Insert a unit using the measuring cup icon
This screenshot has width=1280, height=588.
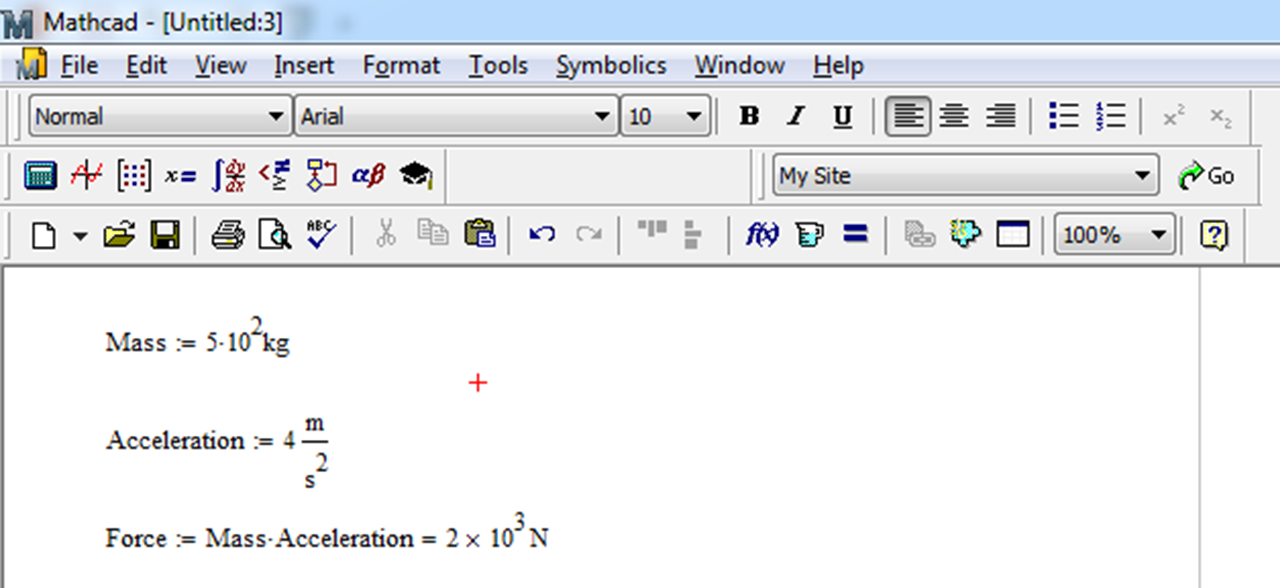click(810, 234)
